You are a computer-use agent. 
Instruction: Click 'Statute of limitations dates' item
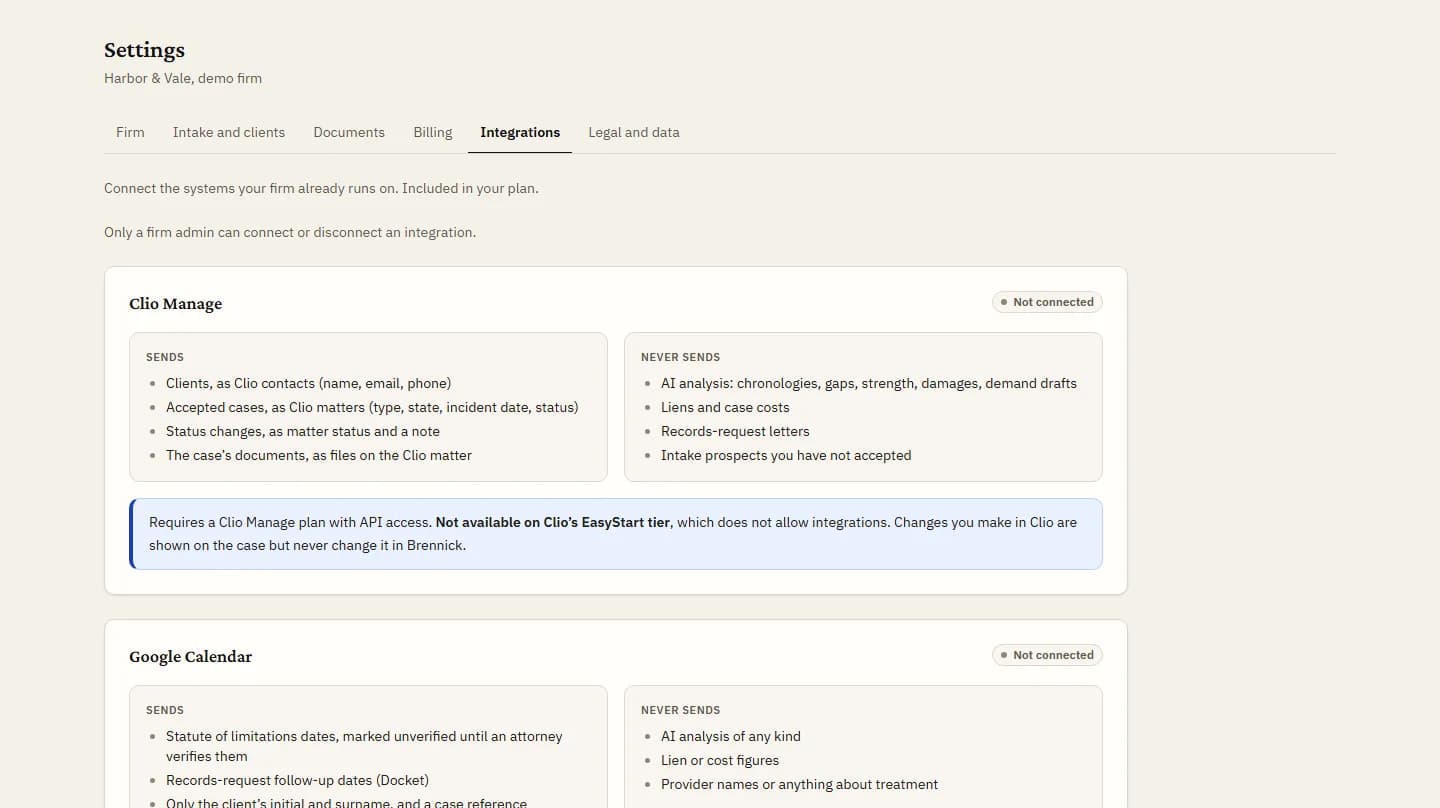click(364, 746)
